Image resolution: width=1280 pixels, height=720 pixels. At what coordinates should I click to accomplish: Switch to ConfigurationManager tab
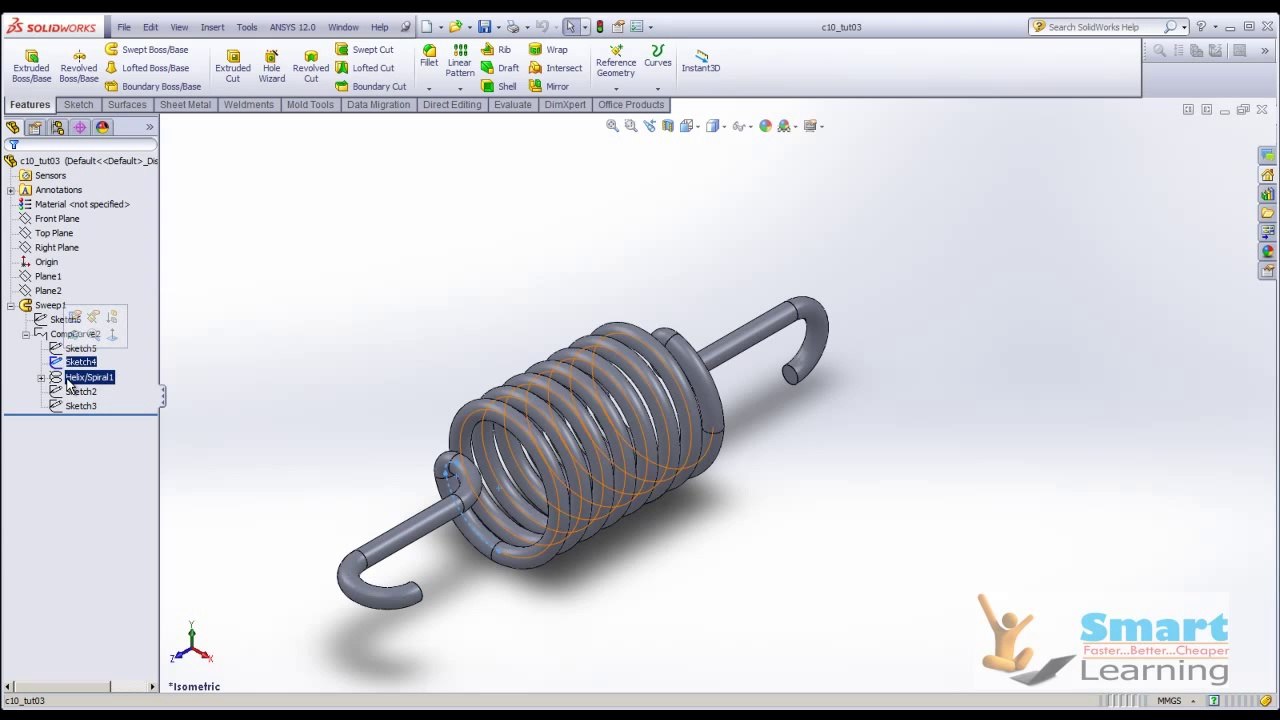click(x=57, y=127)
